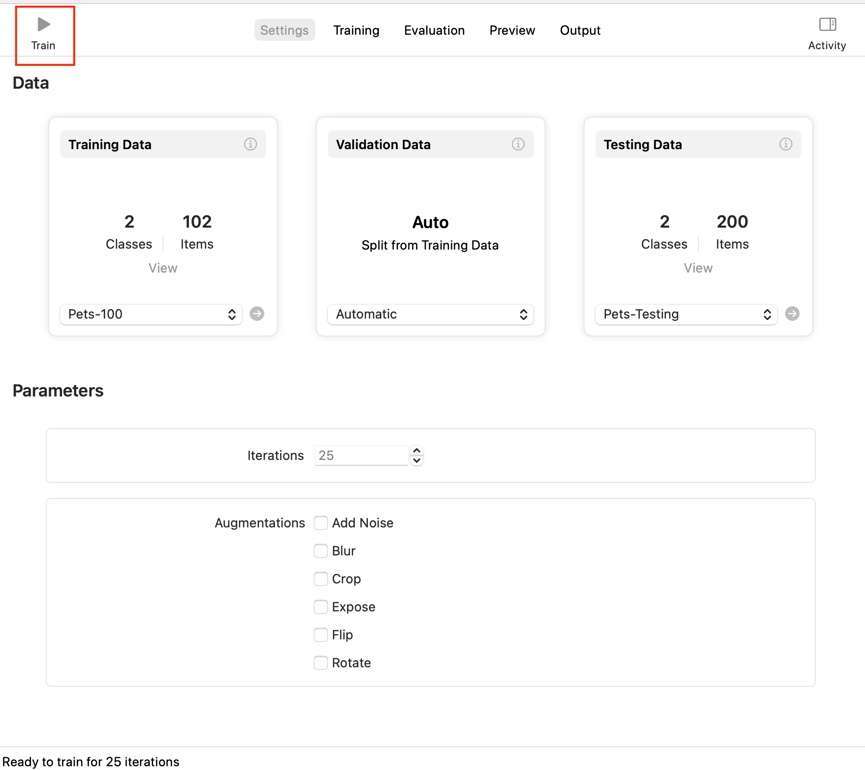The height and width of the screenshot is (770, 865).
Task: Click View under Training Data
Action: pyautogui.click(x=163, y=268)
